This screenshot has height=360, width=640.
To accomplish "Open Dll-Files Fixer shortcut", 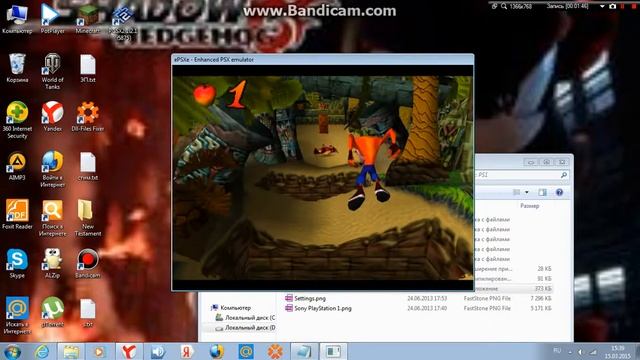I will click(x=88, y=116).
